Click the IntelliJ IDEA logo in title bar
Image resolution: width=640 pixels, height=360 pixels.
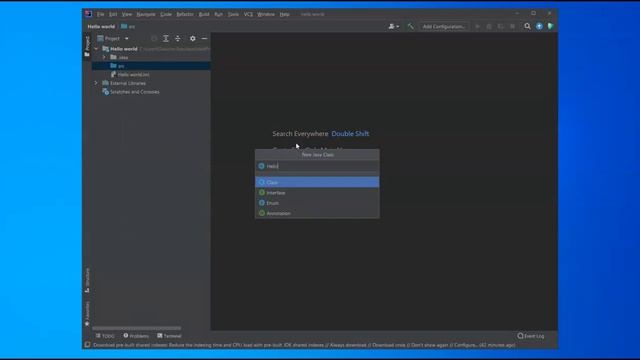pos(89,14)
